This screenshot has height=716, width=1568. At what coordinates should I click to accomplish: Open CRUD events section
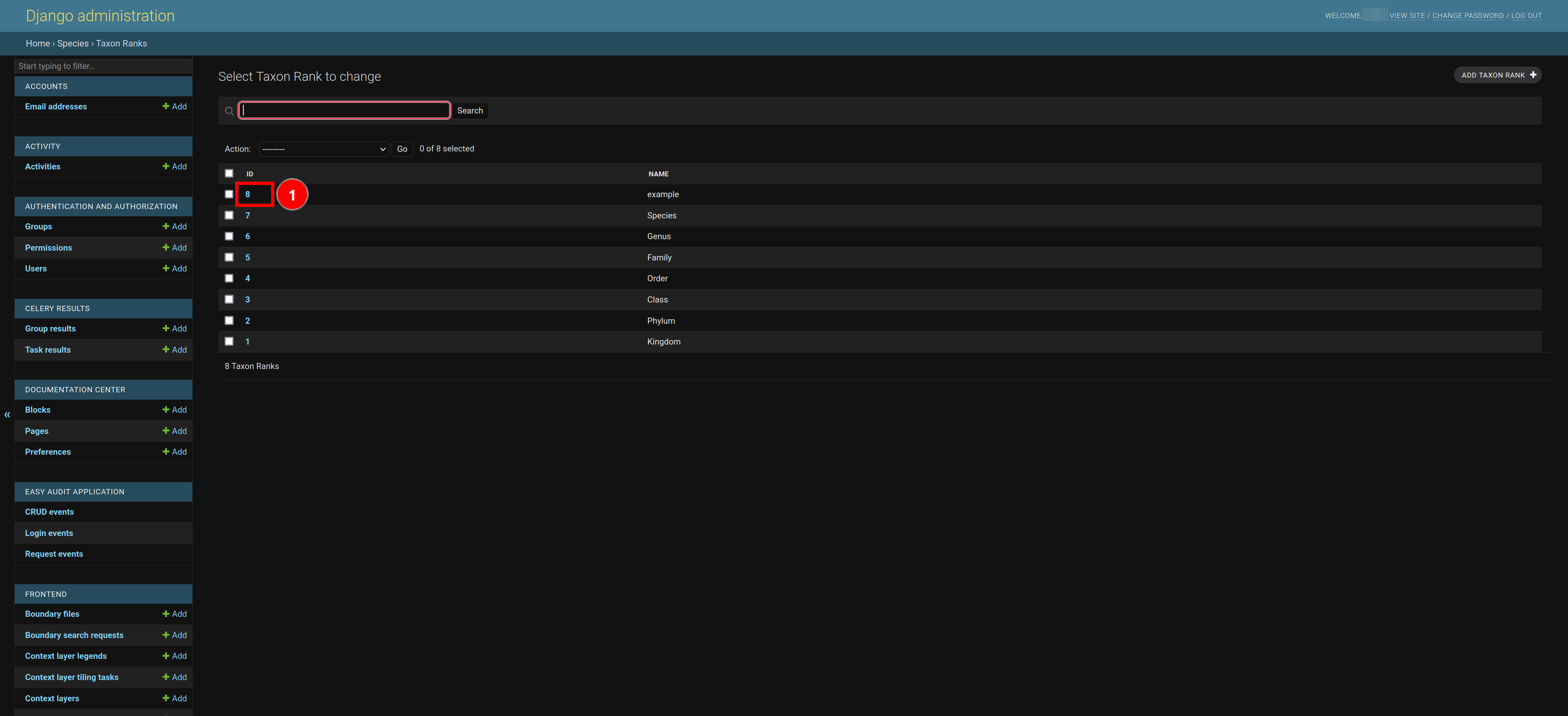tap(49, 511)
